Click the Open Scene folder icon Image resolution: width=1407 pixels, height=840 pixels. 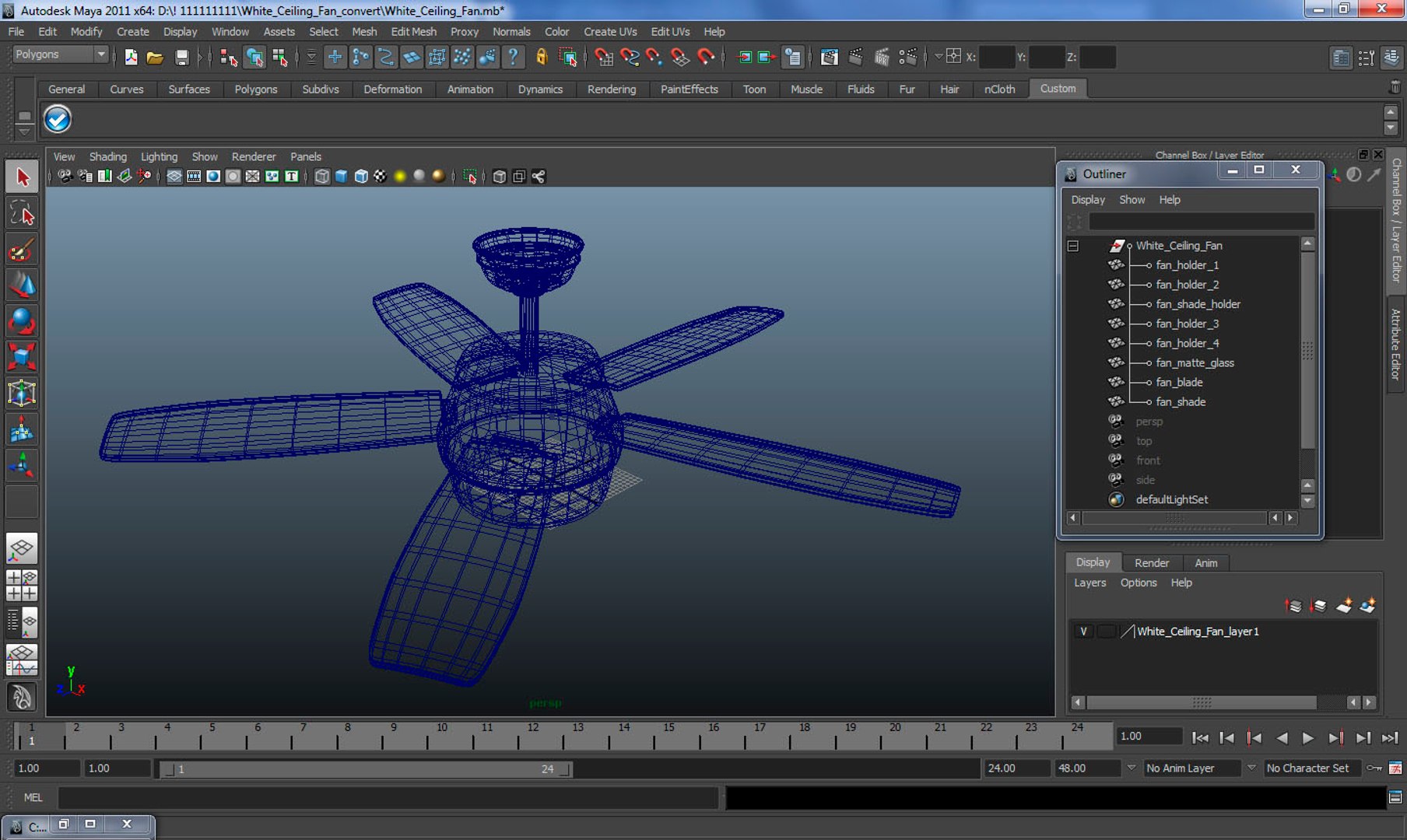(x=155, y=57)
